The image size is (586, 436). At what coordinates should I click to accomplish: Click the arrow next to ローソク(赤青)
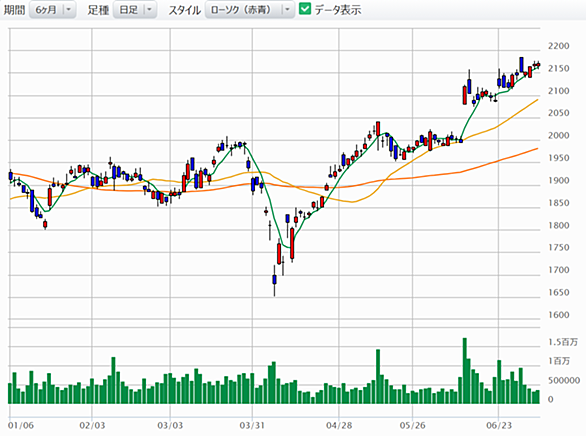(x=287, y=10)
